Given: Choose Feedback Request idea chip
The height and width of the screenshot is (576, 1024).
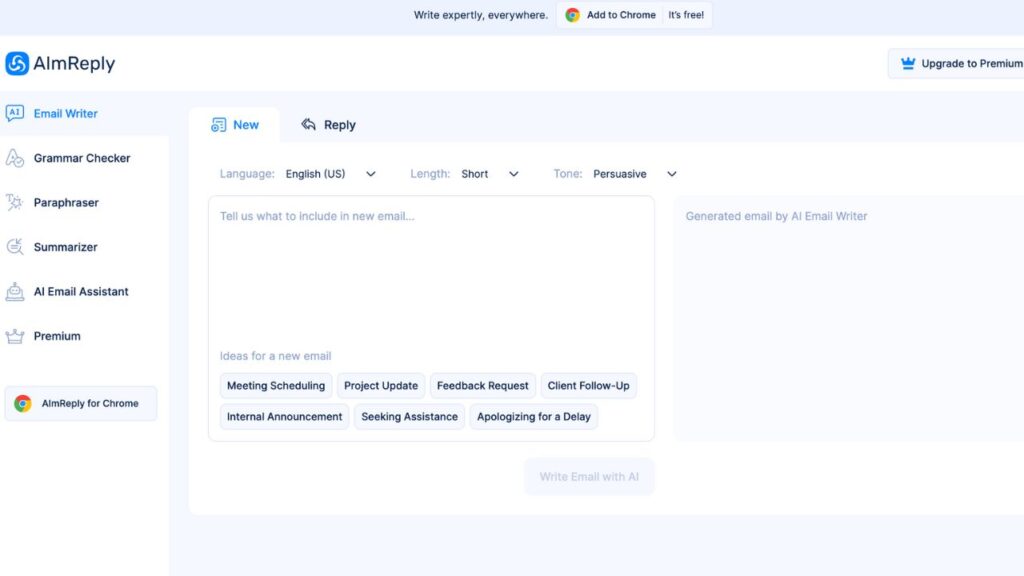Looking at the screenshot, I should point(483,386).
